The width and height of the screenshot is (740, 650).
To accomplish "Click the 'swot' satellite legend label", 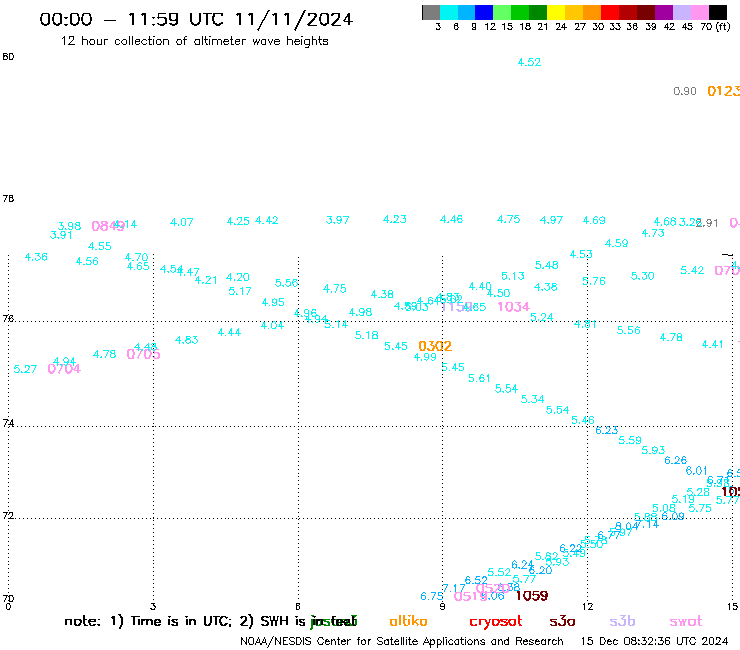I will point(686,622).
